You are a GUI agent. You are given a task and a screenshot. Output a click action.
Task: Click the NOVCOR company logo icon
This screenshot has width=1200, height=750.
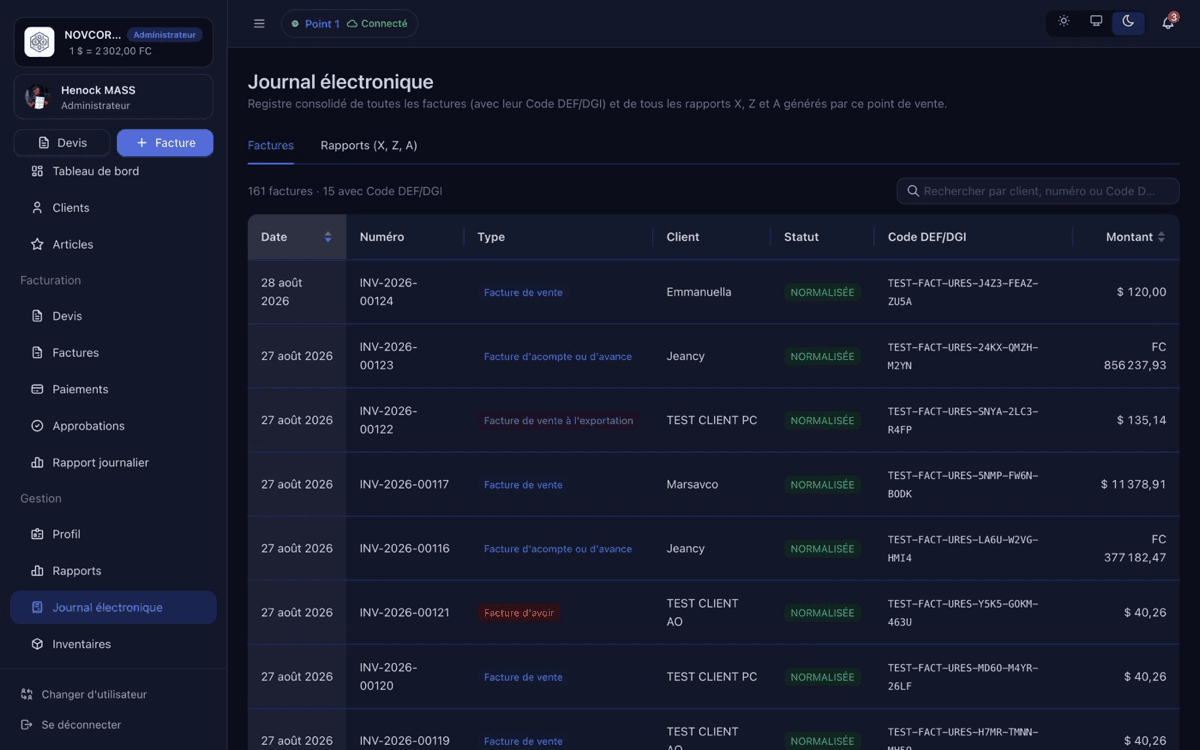tap(39, 42)
